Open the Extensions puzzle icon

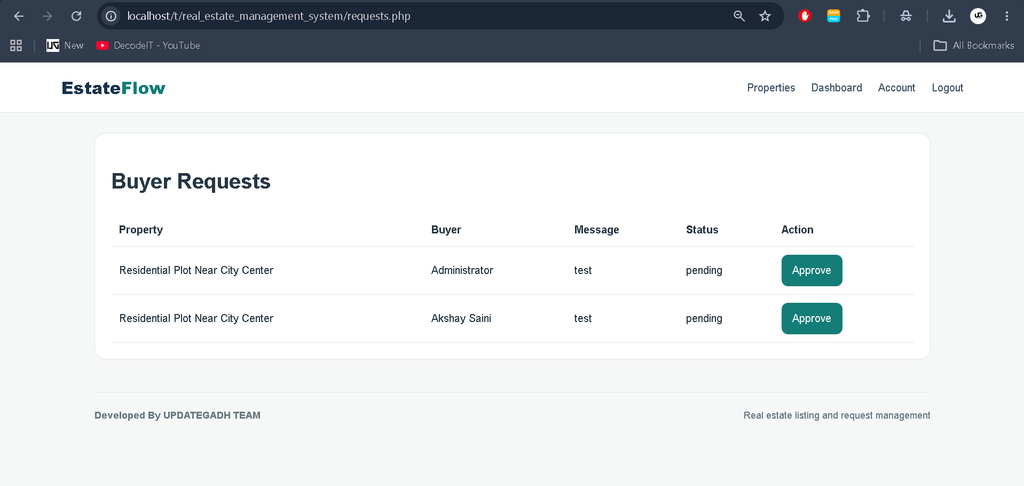(863, 16)
